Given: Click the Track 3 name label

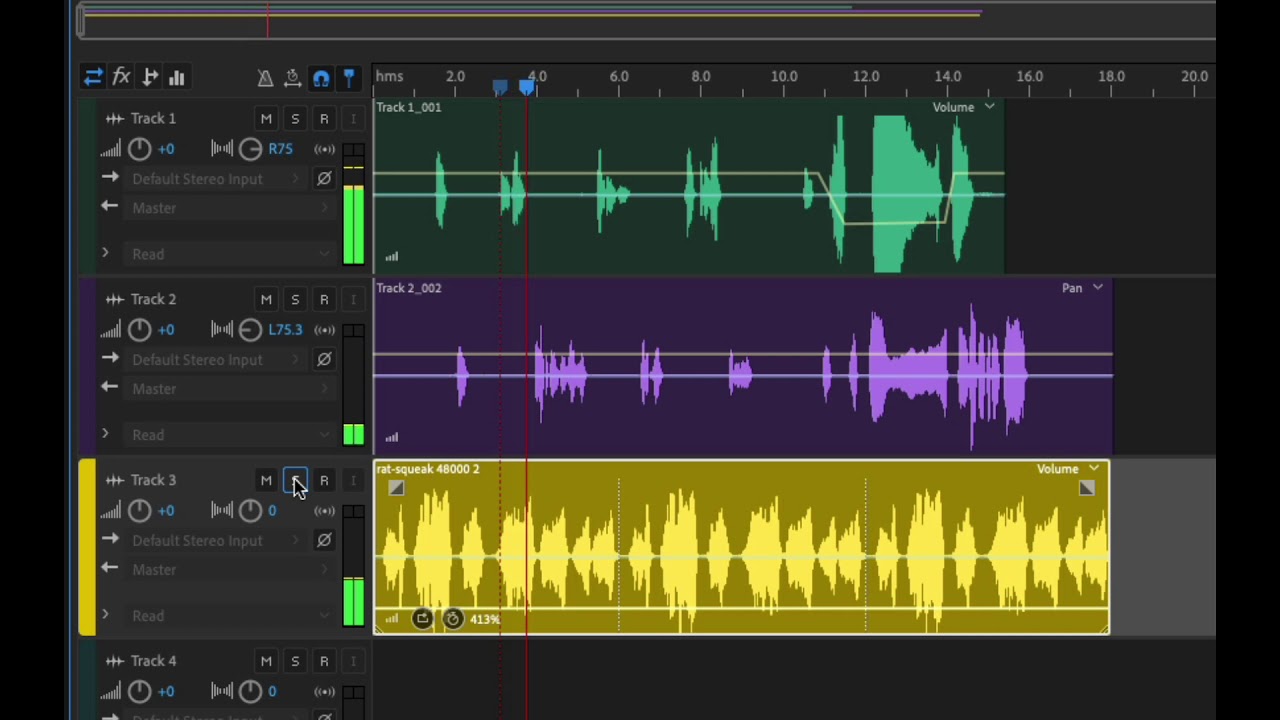Looking at the screenshot, I should 153,480.
